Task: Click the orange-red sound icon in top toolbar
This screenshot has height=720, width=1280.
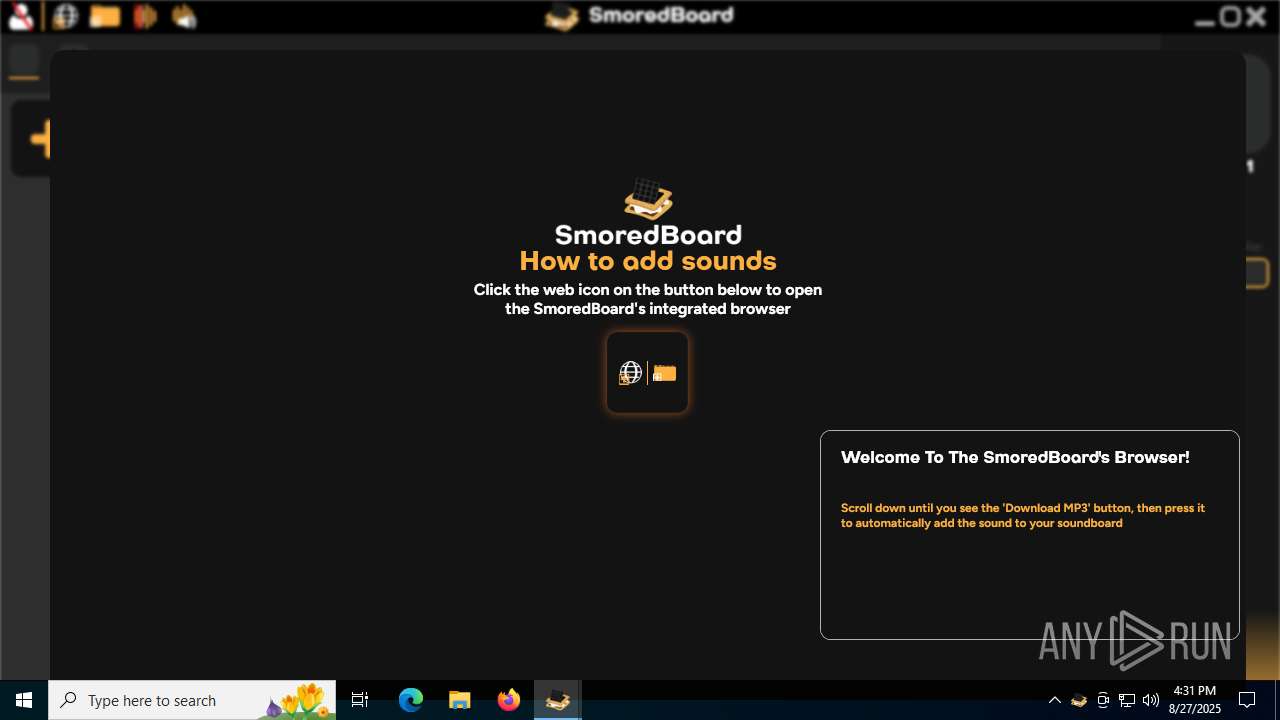Action: pos(145,17)
